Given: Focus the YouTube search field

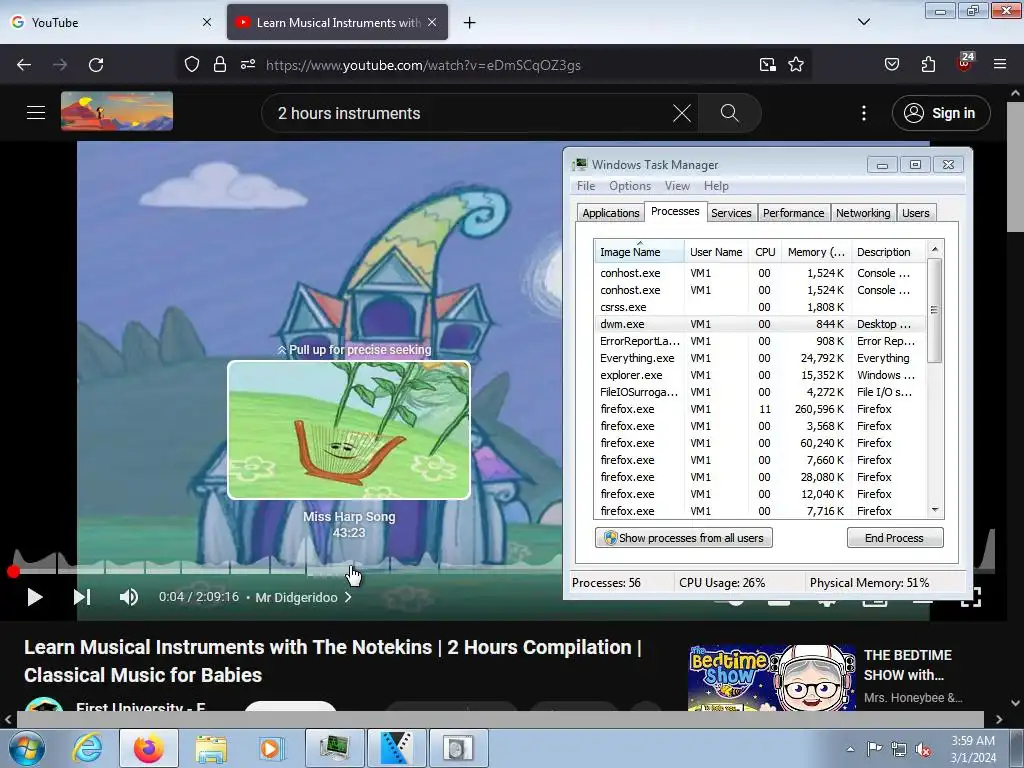Looking at the screenshot, I should point(470,114).
